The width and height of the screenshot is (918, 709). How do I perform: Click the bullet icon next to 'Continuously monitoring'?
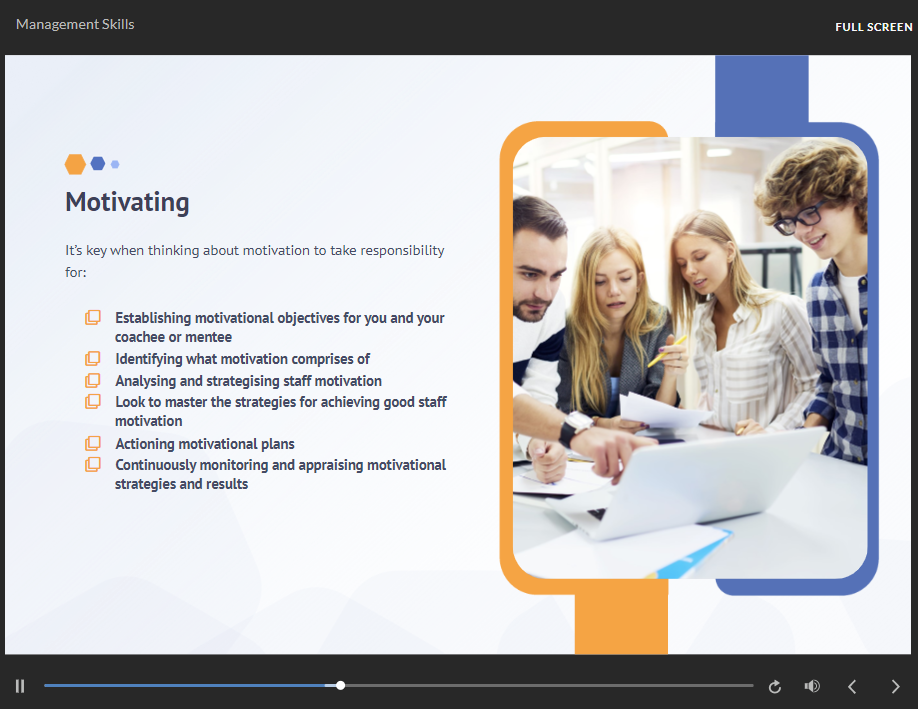93,465
